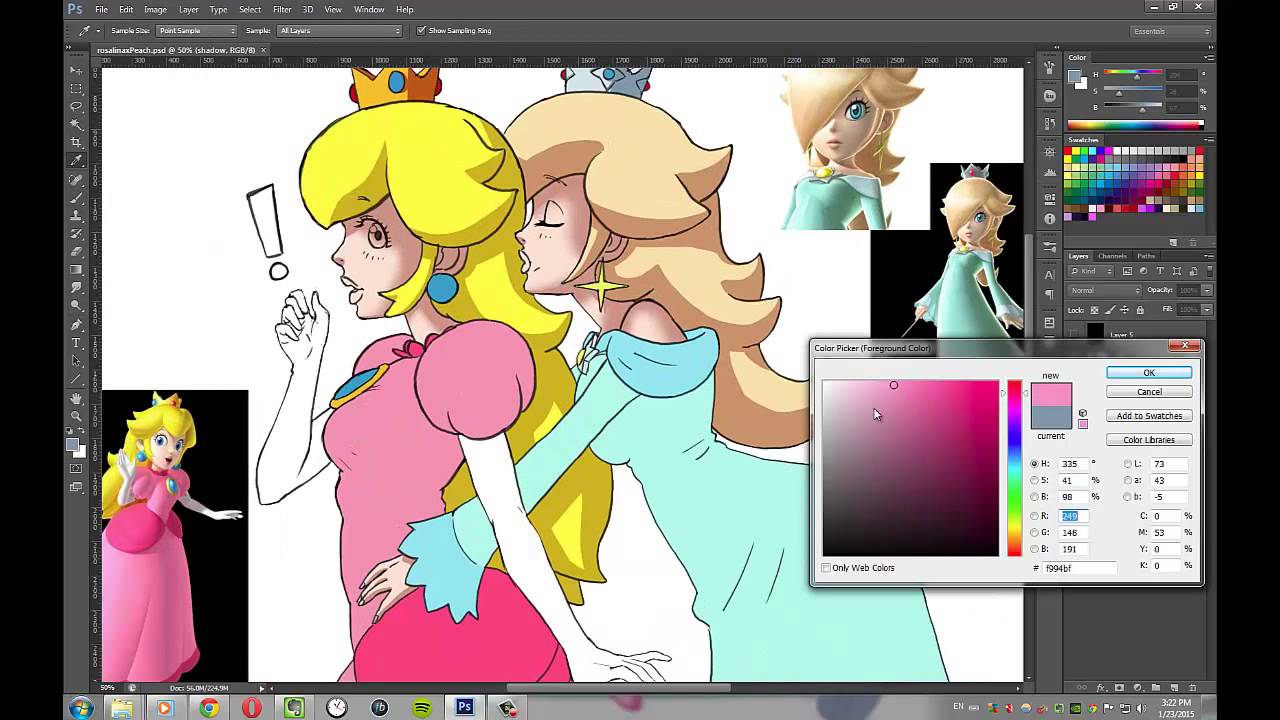Select the Move tool in the toolbox

pos(76,70)
